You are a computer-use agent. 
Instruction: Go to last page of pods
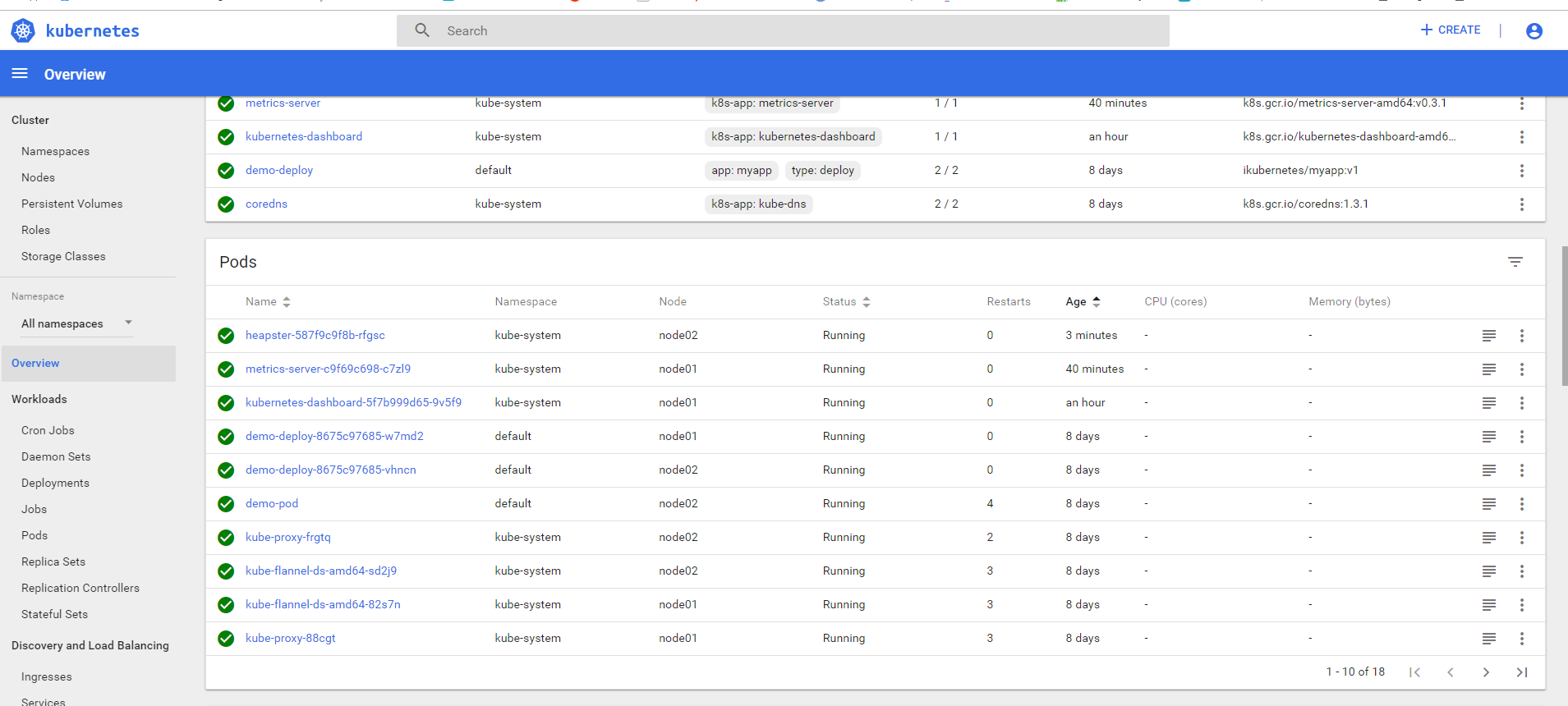point(1522,672)
